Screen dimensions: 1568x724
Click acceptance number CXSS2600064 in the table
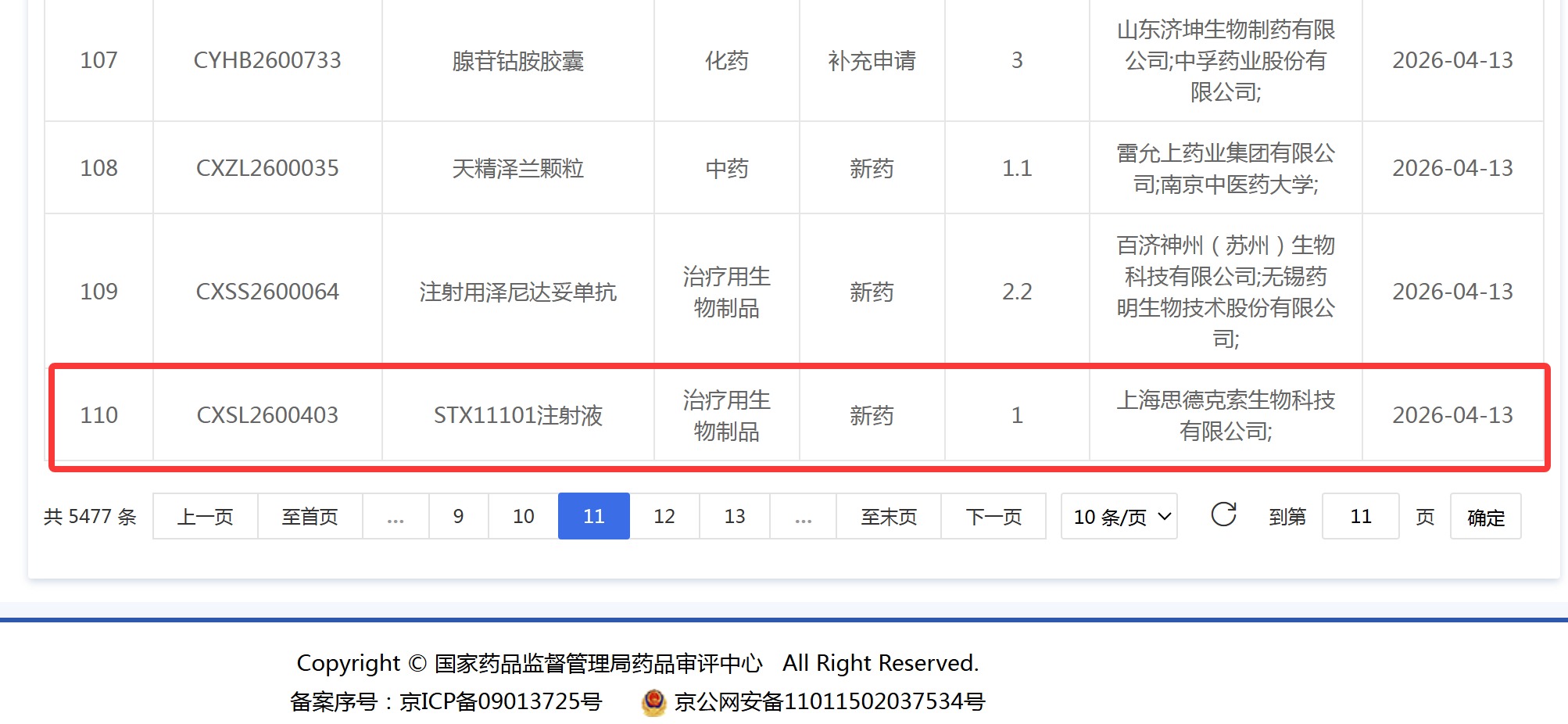point(267,292)
